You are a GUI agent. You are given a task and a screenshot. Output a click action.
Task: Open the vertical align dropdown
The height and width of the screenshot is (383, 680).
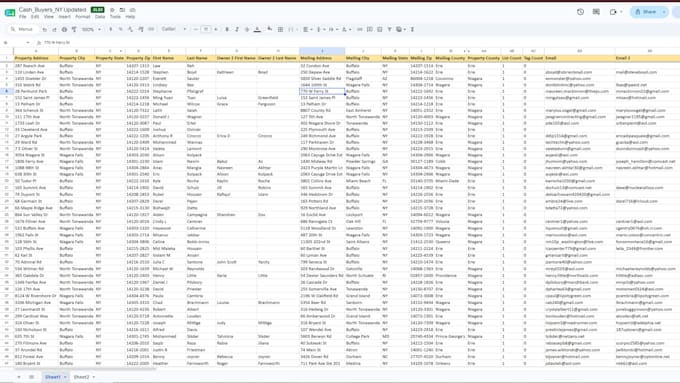[x=320, y=29]
